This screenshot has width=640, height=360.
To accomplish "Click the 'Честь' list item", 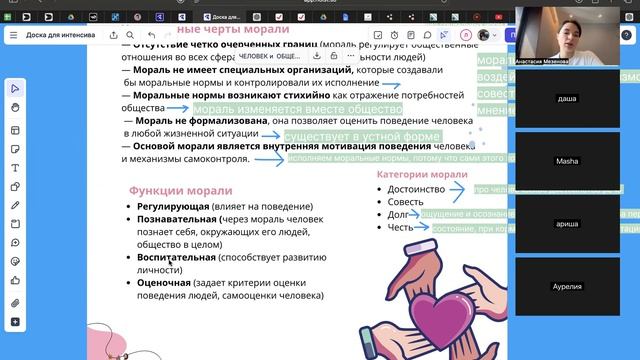I will click(x=400, y=227).
